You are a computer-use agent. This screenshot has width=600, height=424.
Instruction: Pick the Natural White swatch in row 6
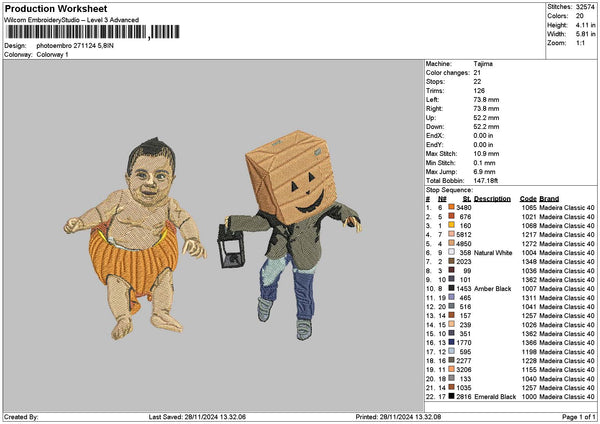452,253
